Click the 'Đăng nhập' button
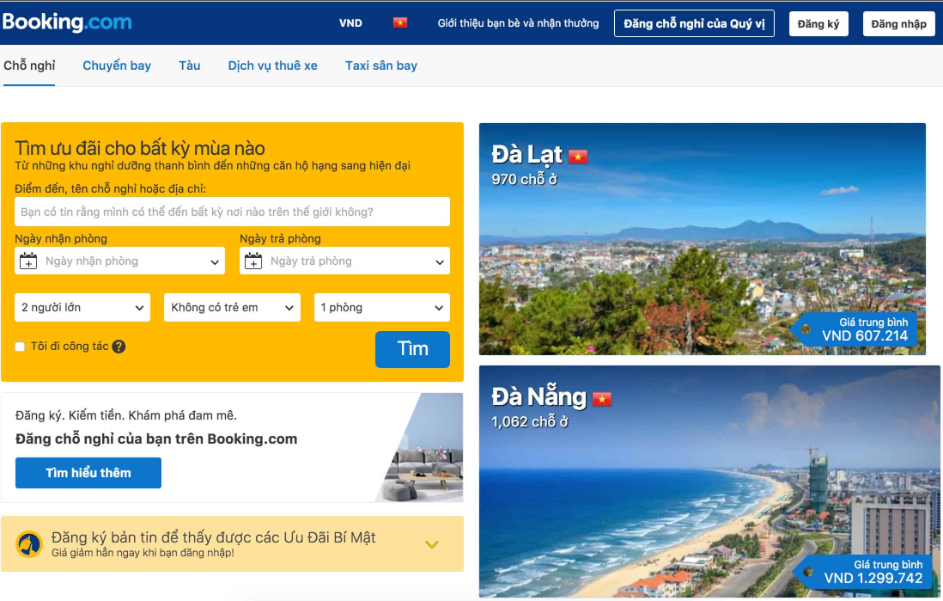 pyautogui.click(x=898, y=24)
